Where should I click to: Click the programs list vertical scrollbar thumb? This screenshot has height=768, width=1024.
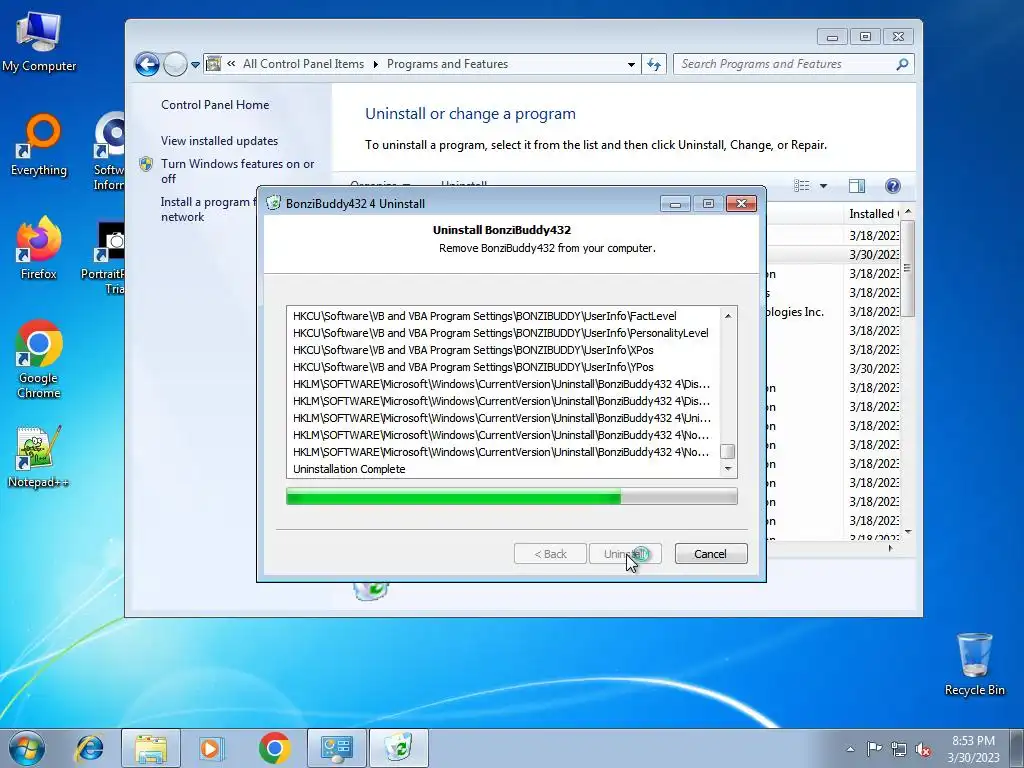click(x=908, y=269)
